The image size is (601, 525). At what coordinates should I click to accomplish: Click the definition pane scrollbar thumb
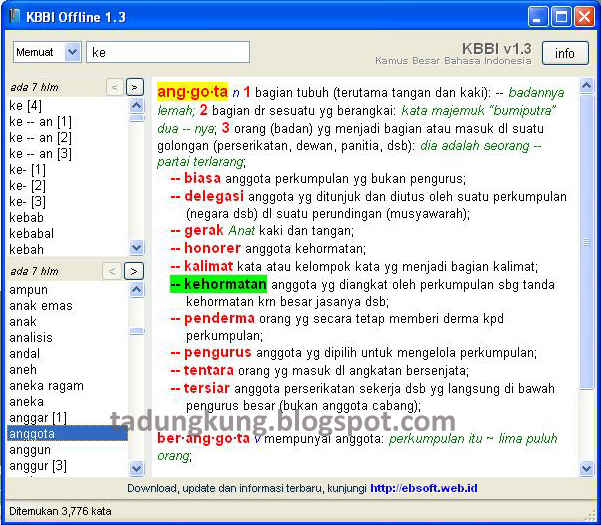[586, 241]
